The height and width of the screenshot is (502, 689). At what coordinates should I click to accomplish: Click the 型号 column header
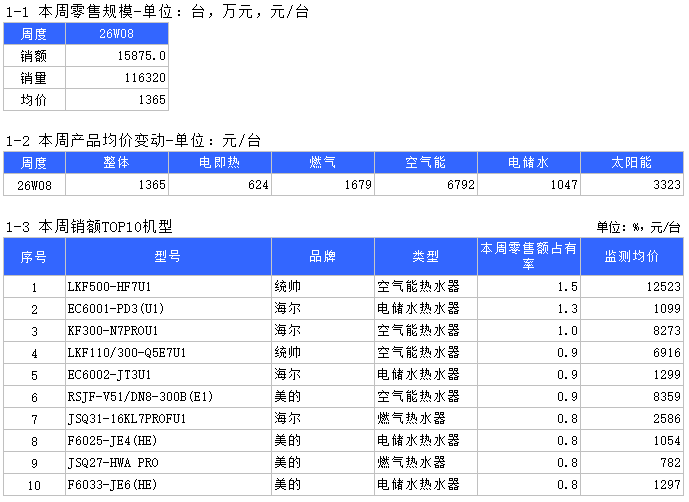click(168, 256)
